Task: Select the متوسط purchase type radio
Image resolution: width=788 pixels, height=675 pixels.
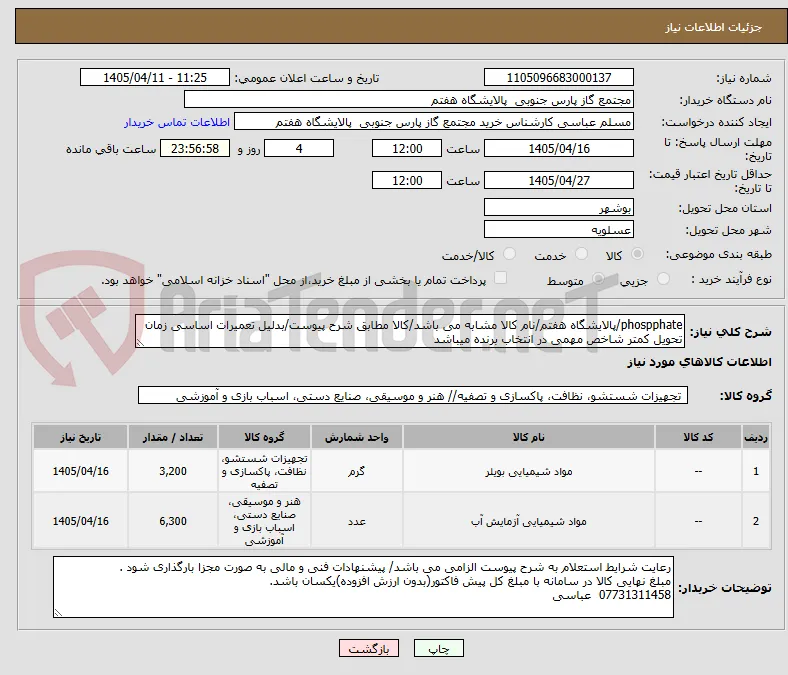Action: pyautogui.click(x=598, y=278)
